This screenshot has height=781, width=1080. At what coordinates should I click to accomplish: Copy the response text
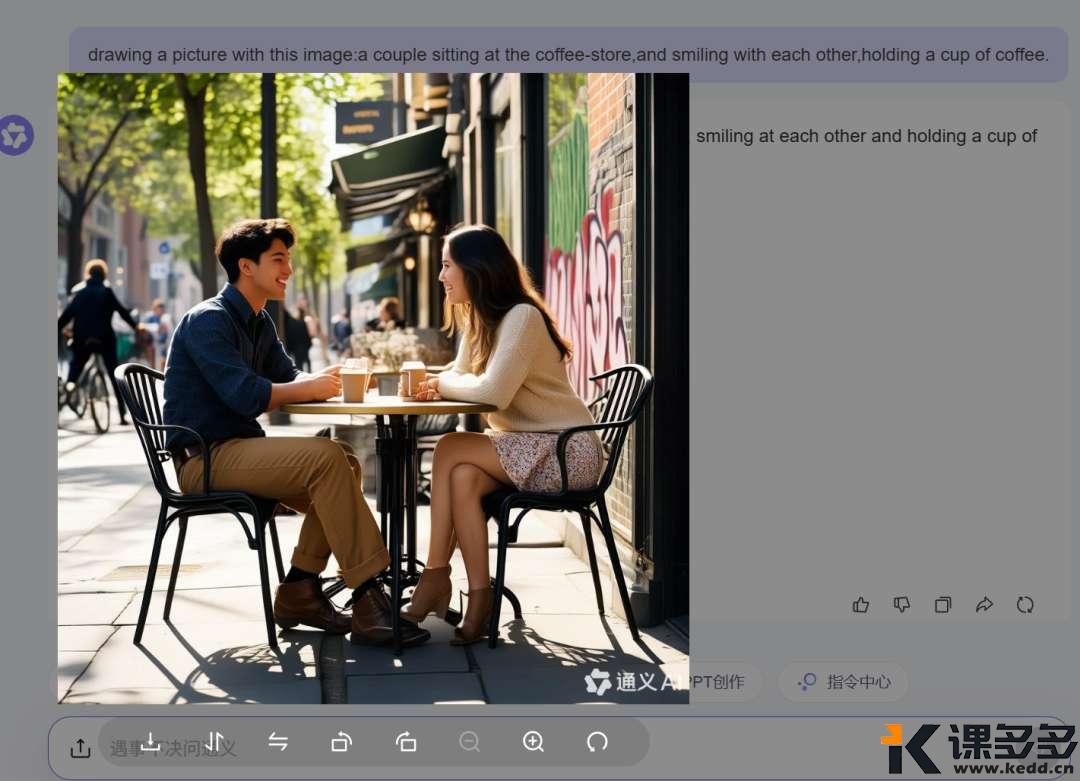(x=943, y=604)
